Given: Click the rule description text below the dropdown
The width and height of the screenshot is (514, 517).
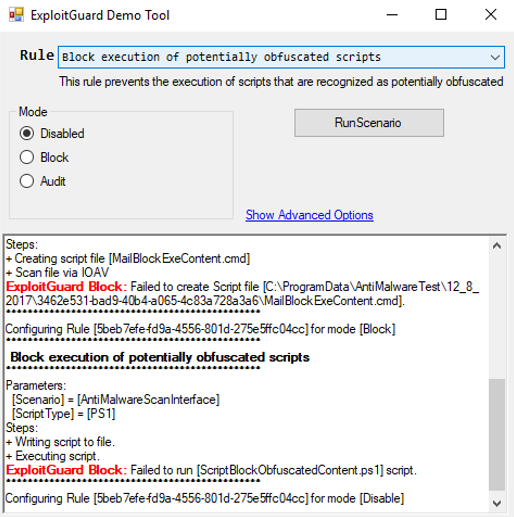Looking at the screenshot, I should click(281, 82).
